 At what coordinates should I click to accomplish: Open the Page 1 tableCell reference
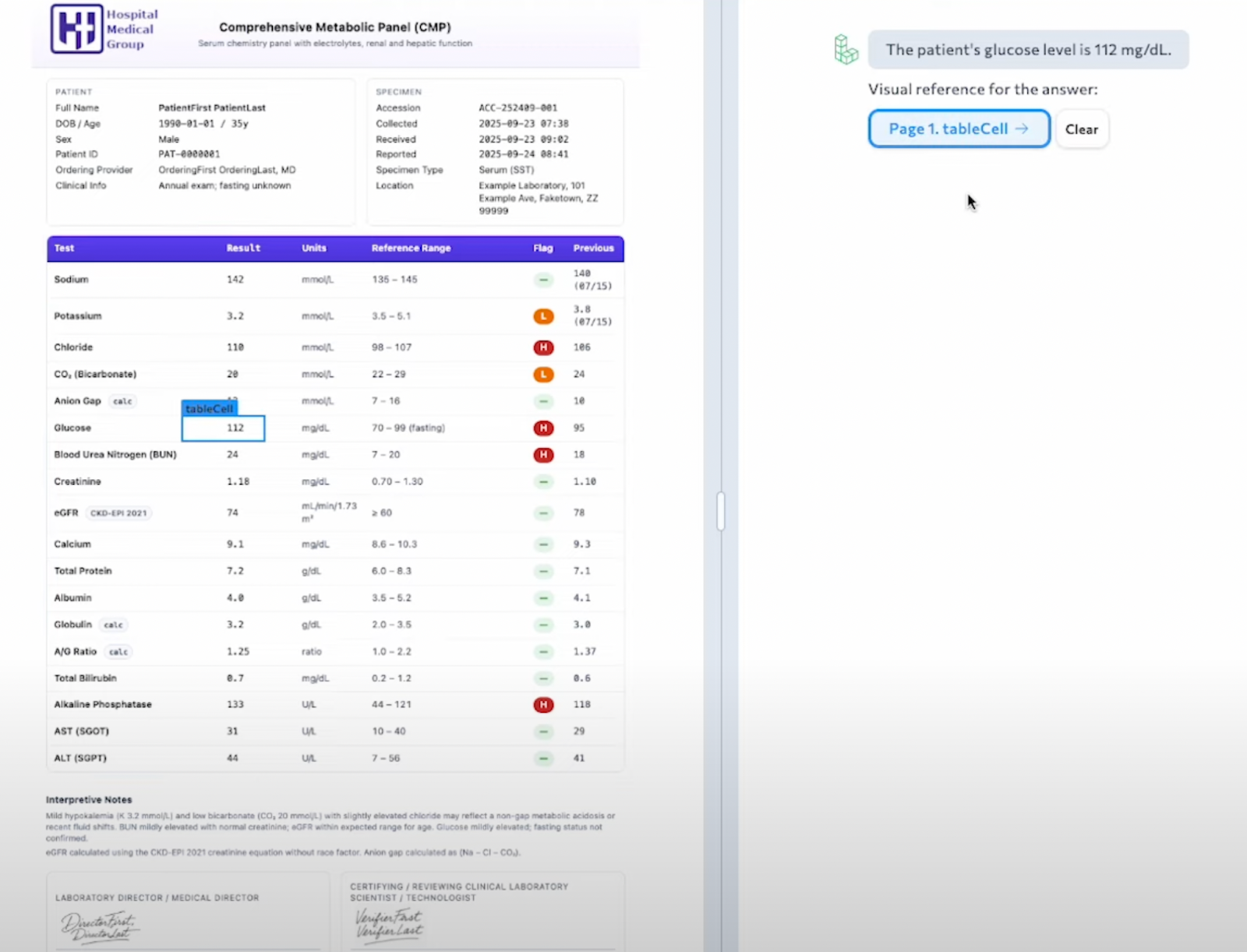pos(959,129)
